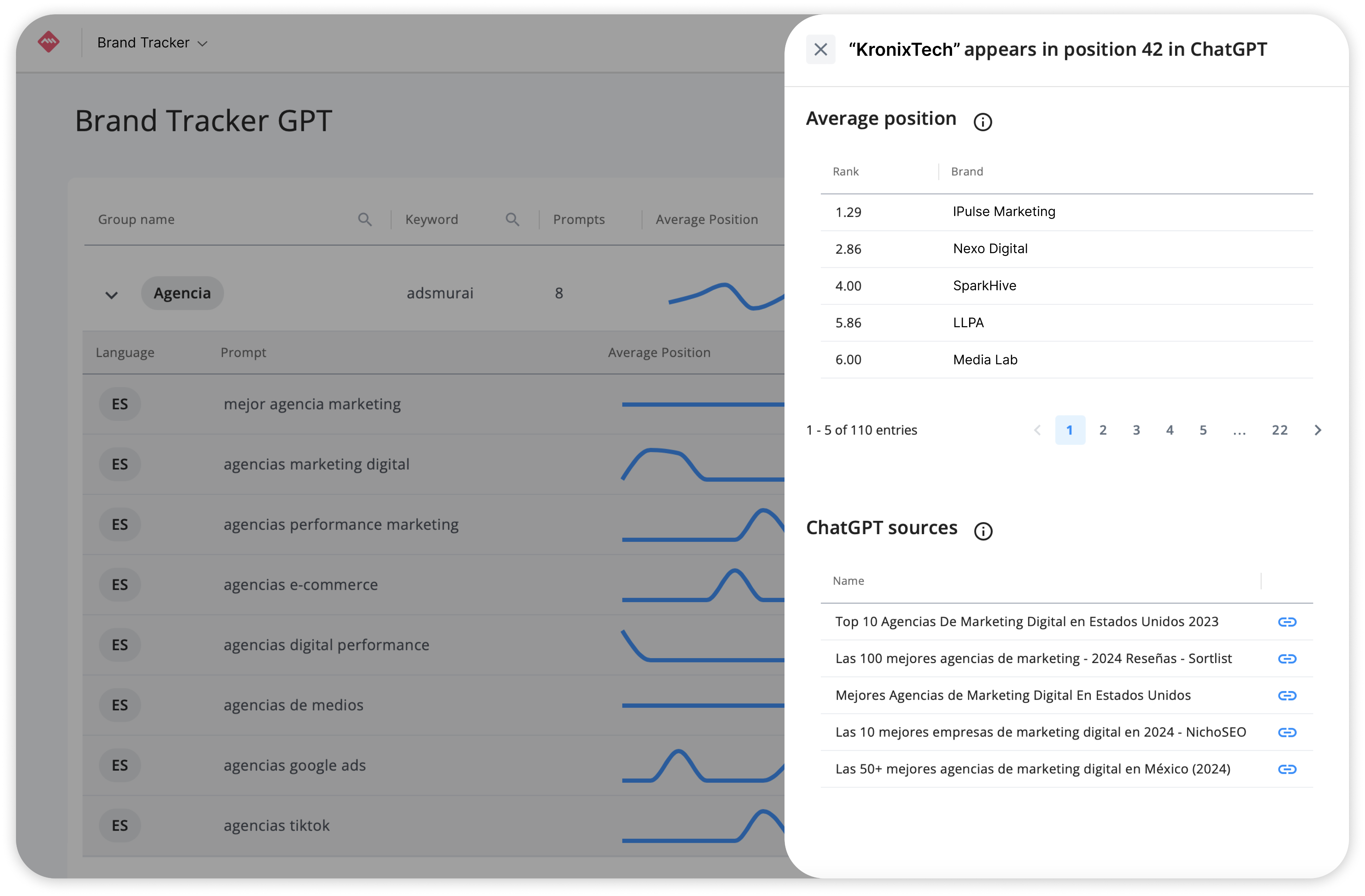Open link for Top 10 Agencias source
Image resolution: width=1365 pixels, height=896 pixels.
[1287, 622]
